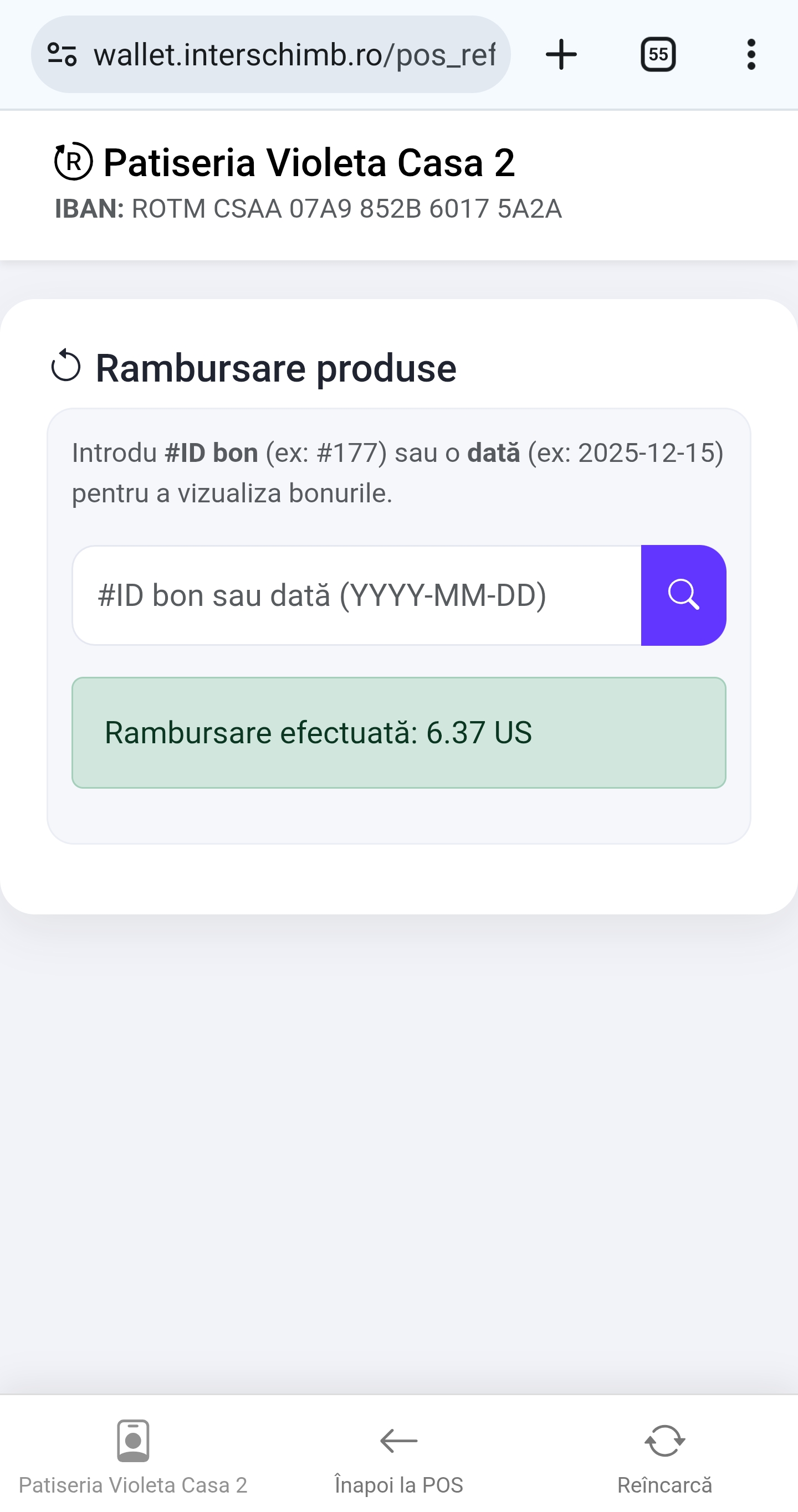
Task: Click the Introdu #ID bon instruction text
Action: coord(397,472)
